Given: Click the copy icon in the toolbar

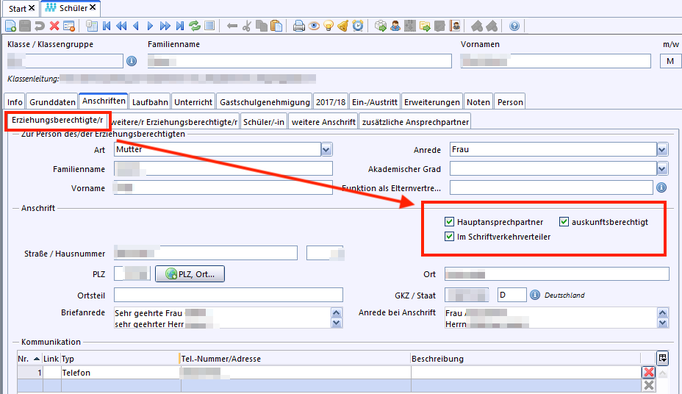Looking at the screenshot, I should (261, 26).
